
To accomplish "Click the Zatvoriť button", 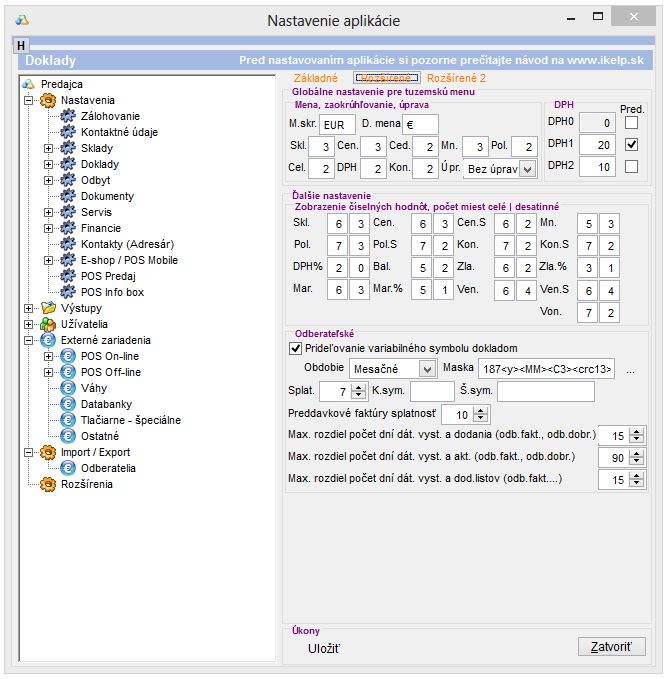I will (x=611, y=646).
